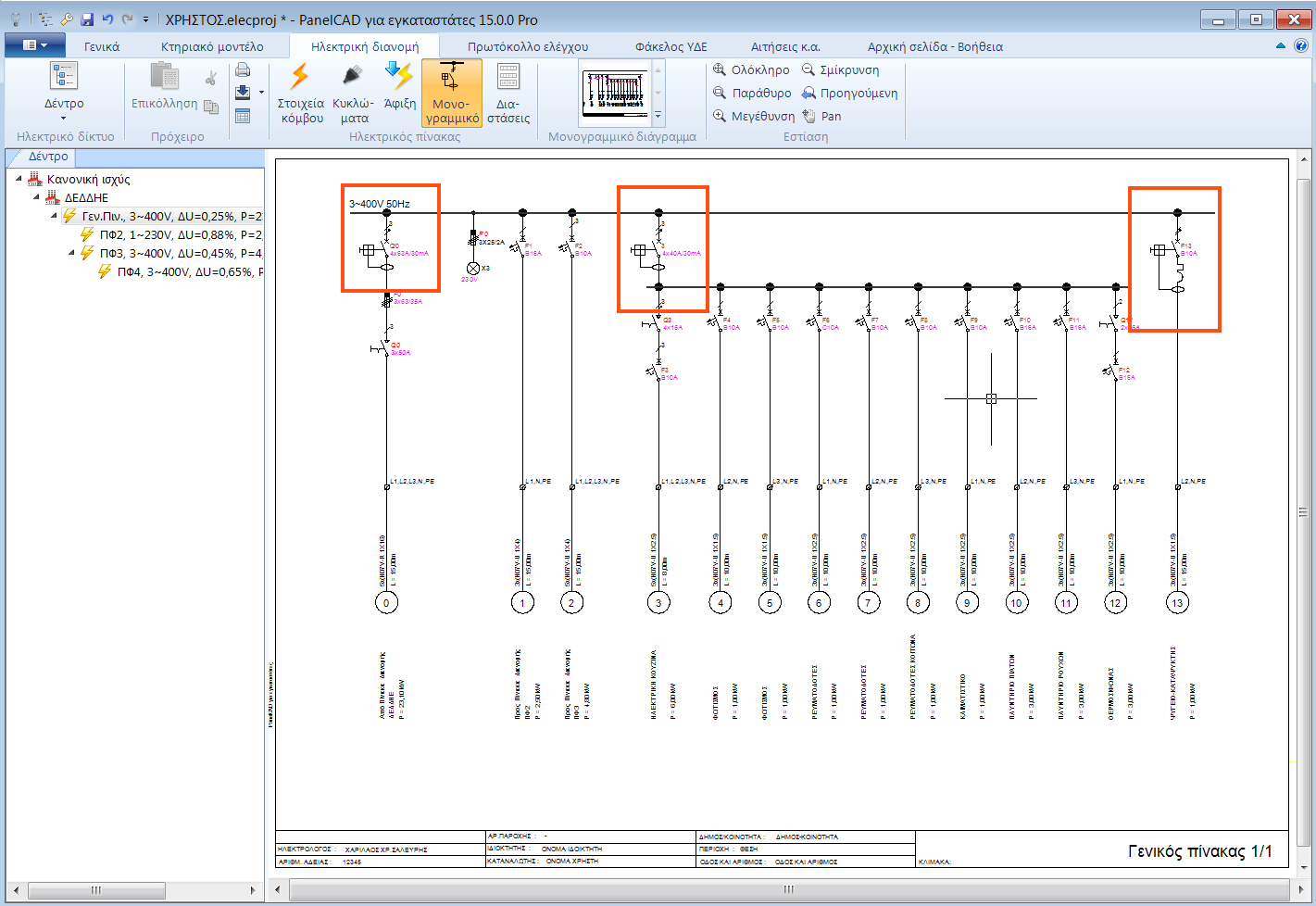Toggle the Μονογραμμικό single-line view button
The image size is (1316, 906).
(452, 93)
